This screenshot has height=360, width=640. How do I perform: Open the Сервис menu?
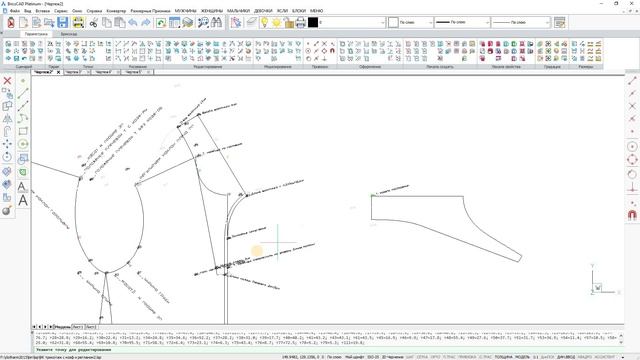(61, 11)
